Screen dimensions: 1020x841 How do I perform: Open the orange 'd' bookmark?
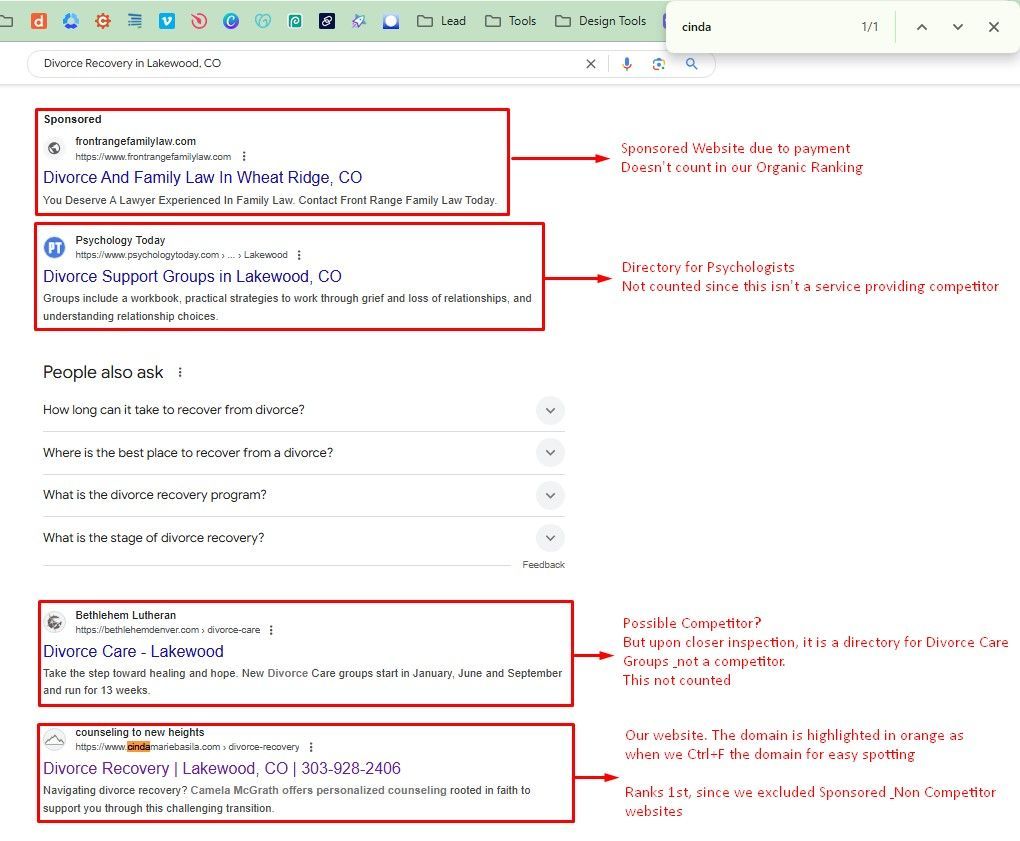[x=38, y=21]
